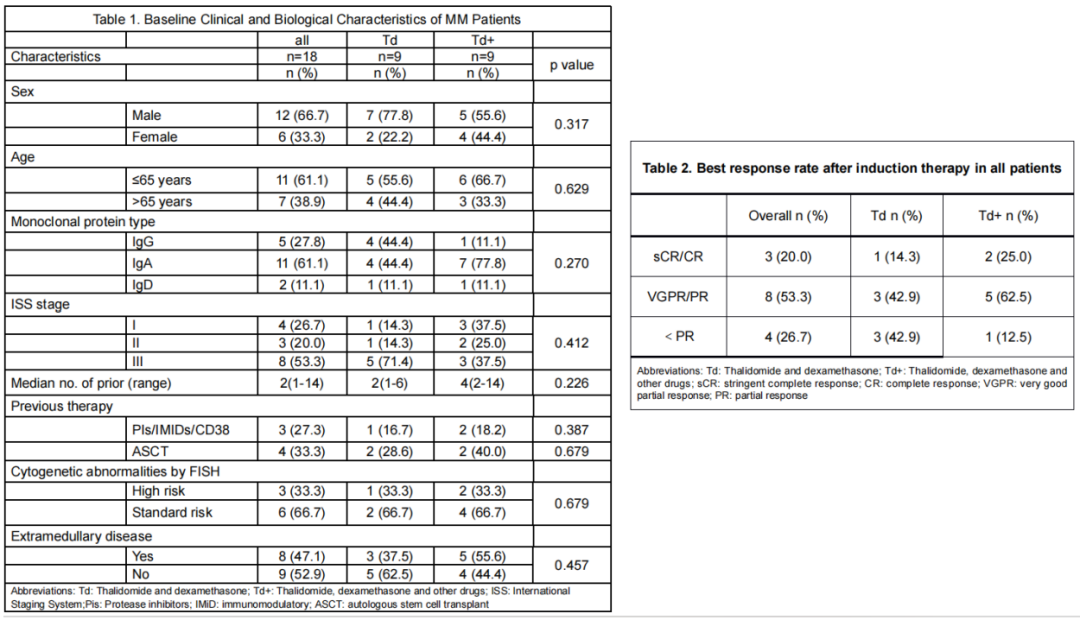Select the 'Median no. of prior (range)' label
1080x620 pixels.
[x=91, y=383]
